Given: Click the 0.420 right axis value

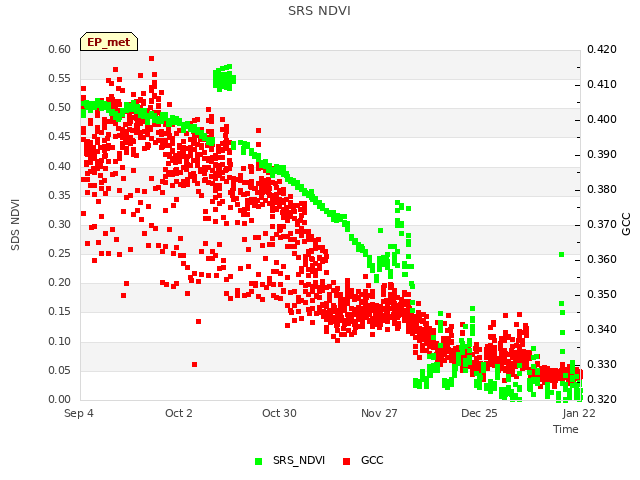Looking at the screenshot, I should tap(602, 49).
